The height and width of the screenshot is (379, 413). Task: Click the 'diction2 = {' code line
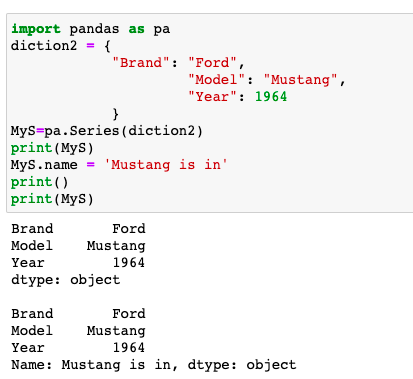click(x=61, y=46)
